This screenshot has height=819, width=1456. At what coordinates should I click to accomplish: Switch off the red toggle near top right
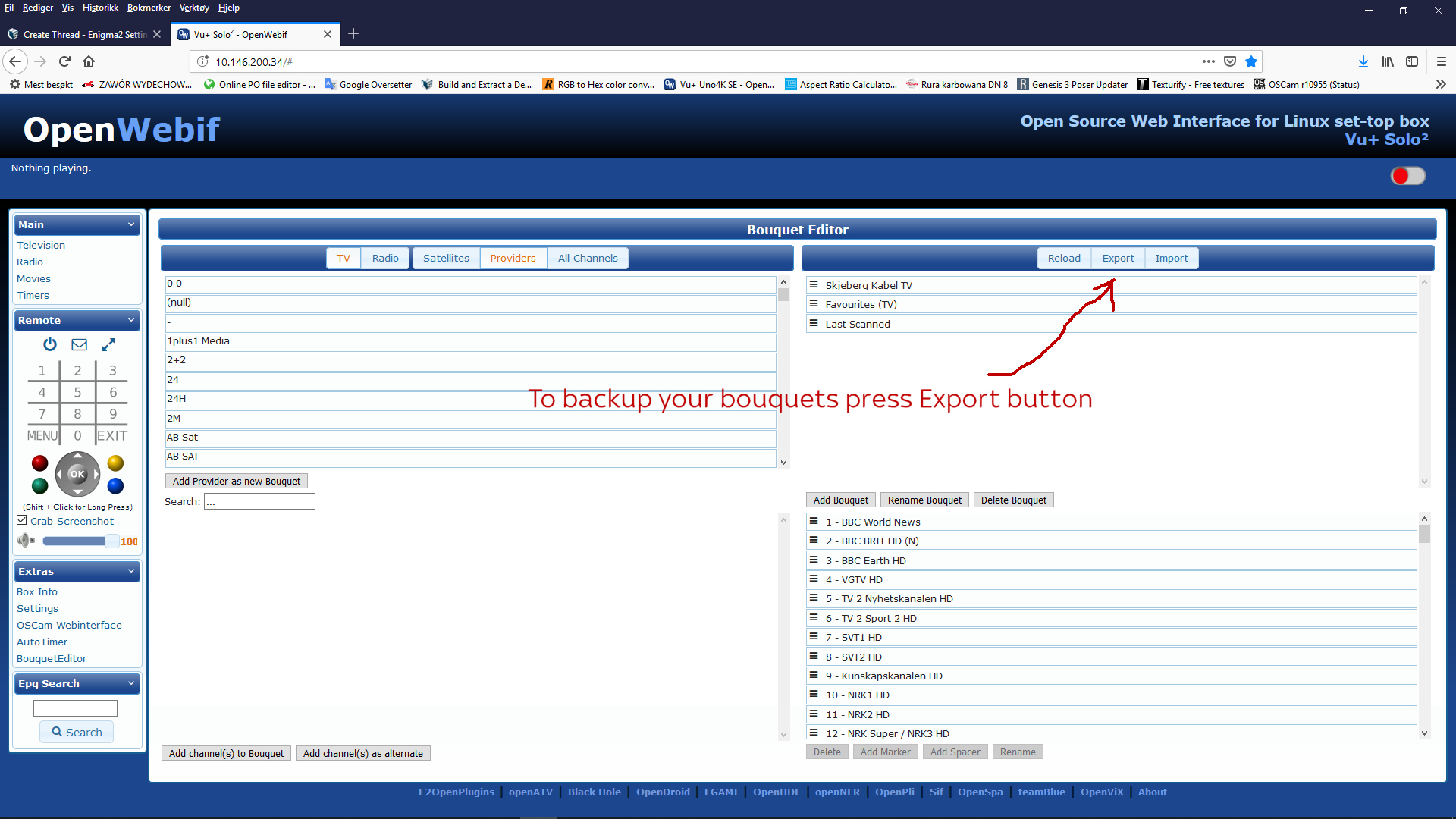pos(1408,175)
